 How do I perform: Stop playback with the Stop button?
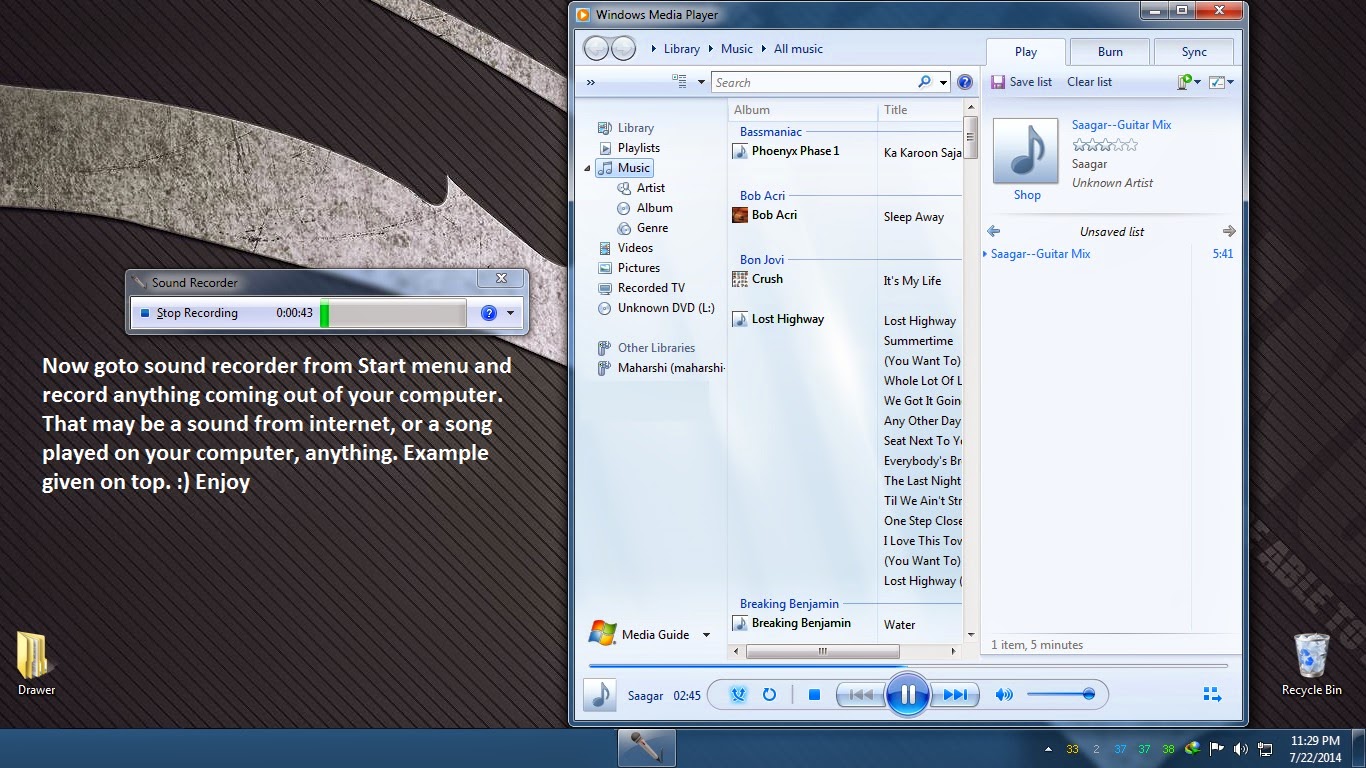tap(814, 694)
